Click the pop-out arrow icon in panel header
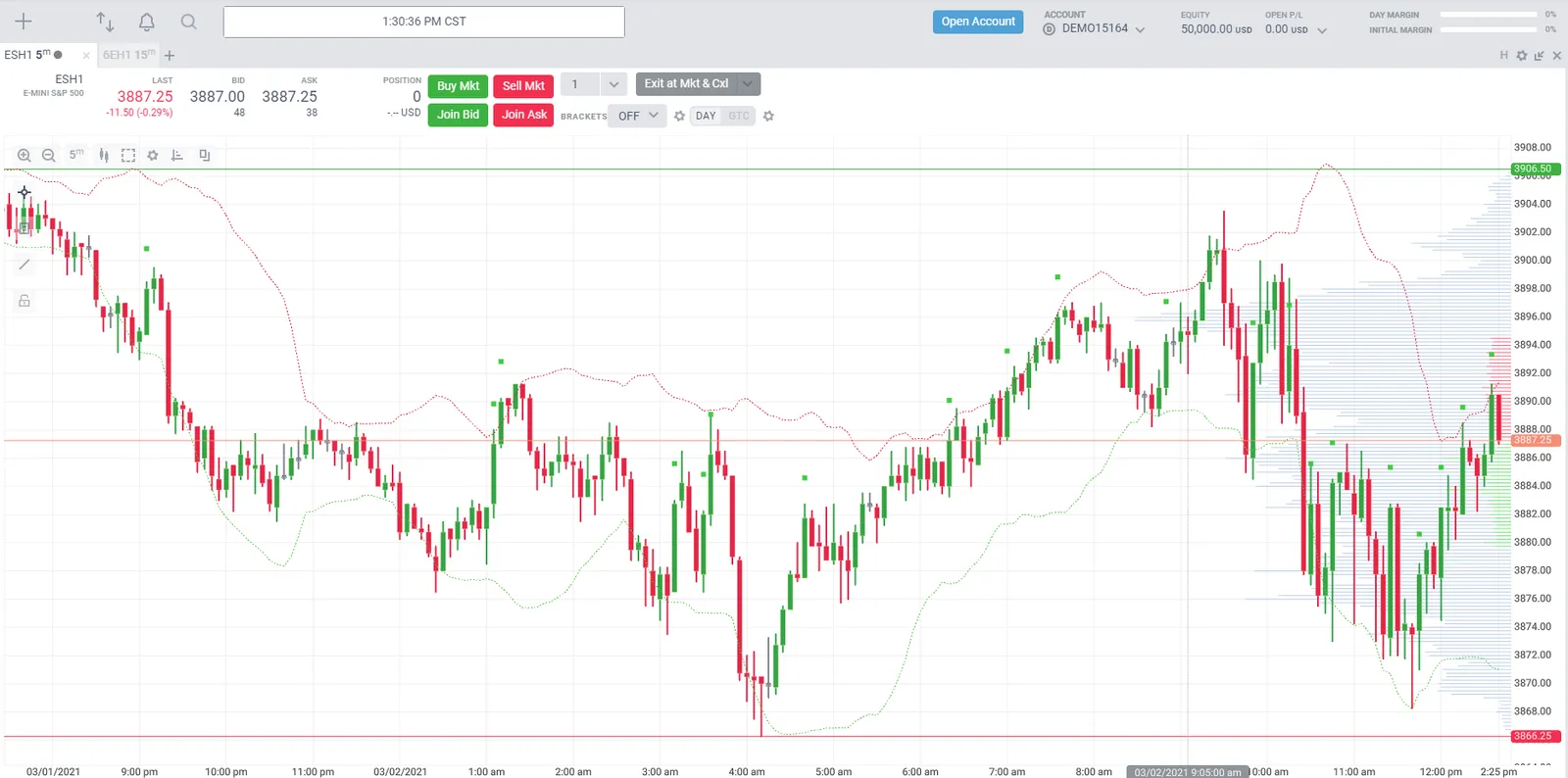This screenshot has width=1568, height=778. 1540,56
